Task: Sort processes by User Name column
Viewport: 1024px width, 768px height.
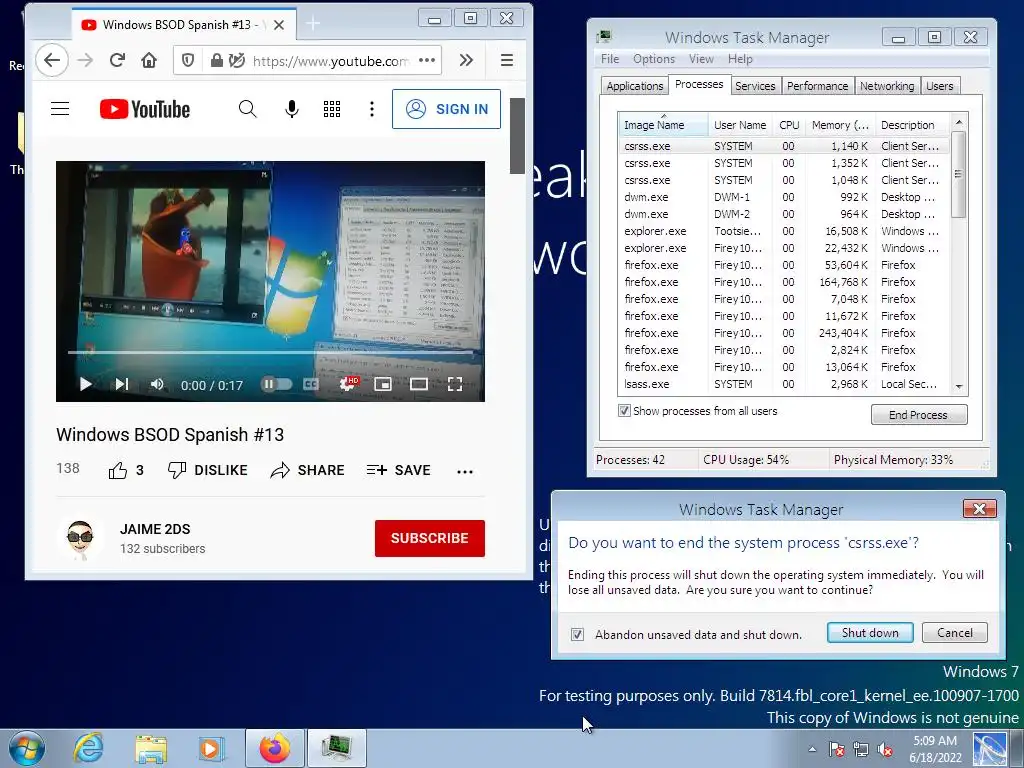Action: [740, 125]
